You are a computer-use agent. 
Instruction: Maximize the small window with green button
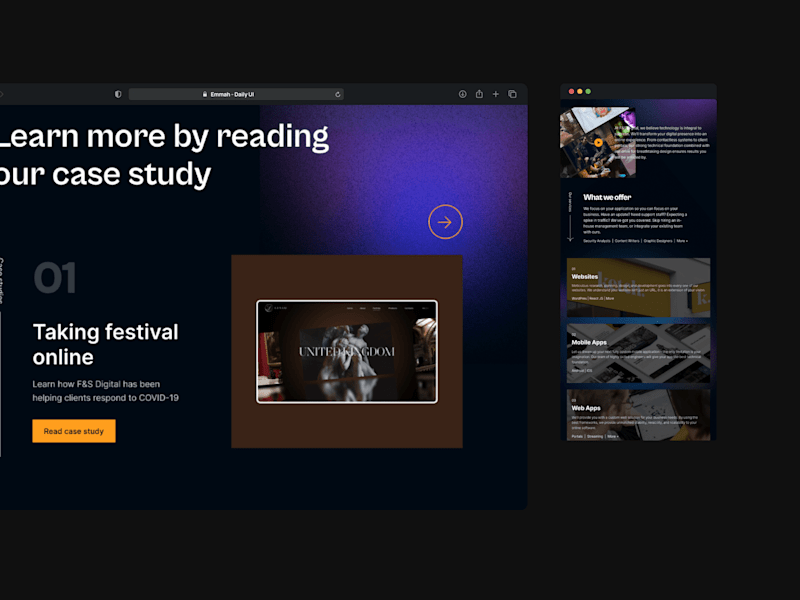[588, 91]
